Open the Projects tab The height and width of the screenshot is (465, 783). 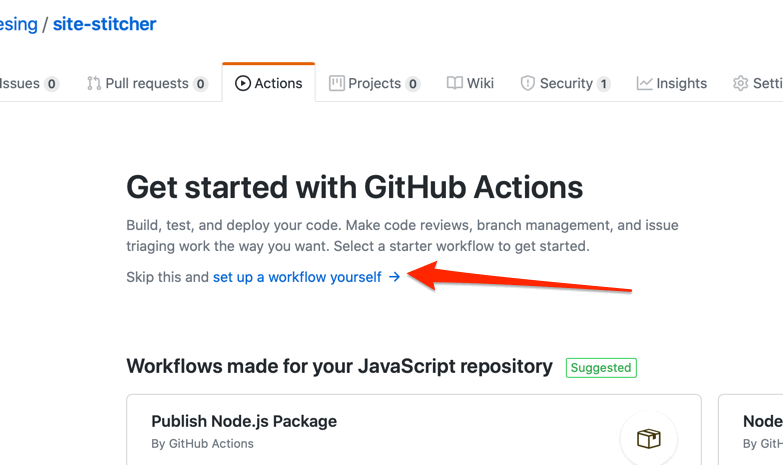[375, 83]
